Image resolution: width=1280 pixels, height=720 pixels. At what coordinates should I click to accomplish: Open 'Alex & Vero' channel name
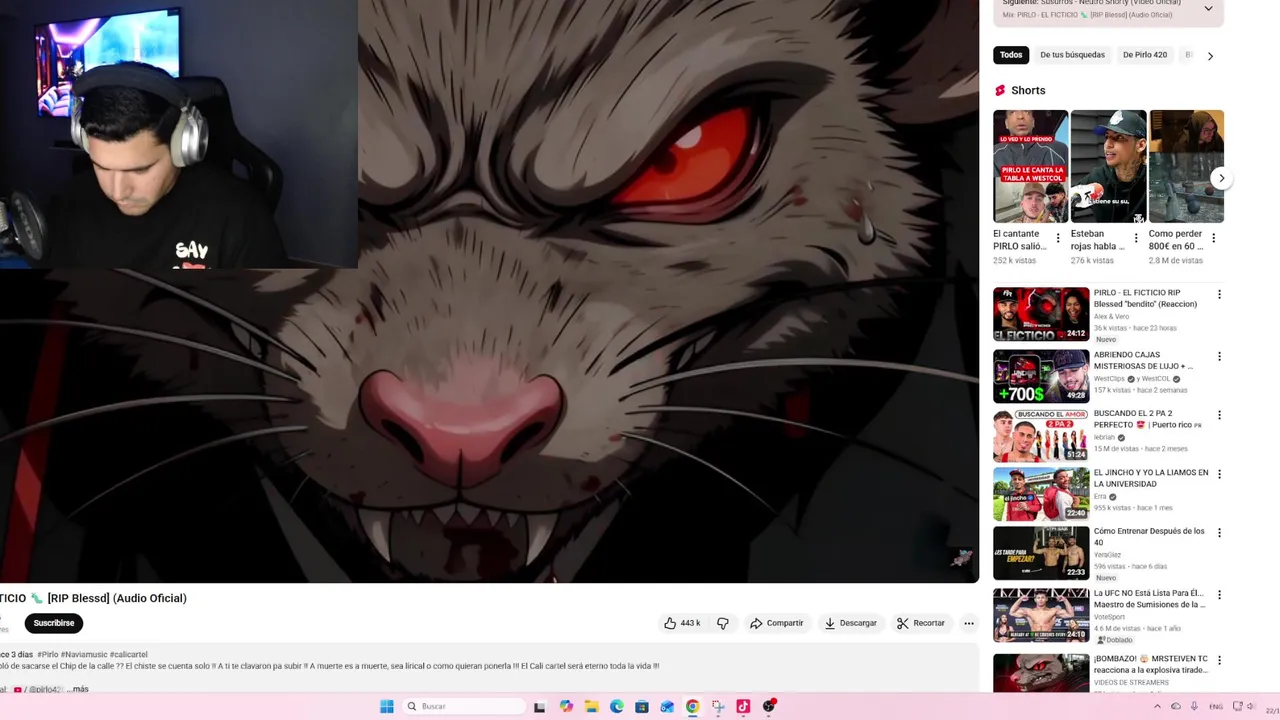coord(1111,316)
